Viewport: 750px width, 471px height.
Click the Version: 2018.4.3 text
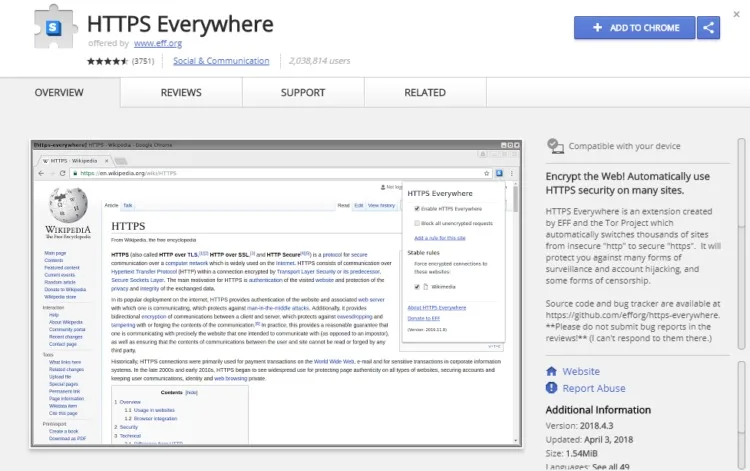(579, 426)
